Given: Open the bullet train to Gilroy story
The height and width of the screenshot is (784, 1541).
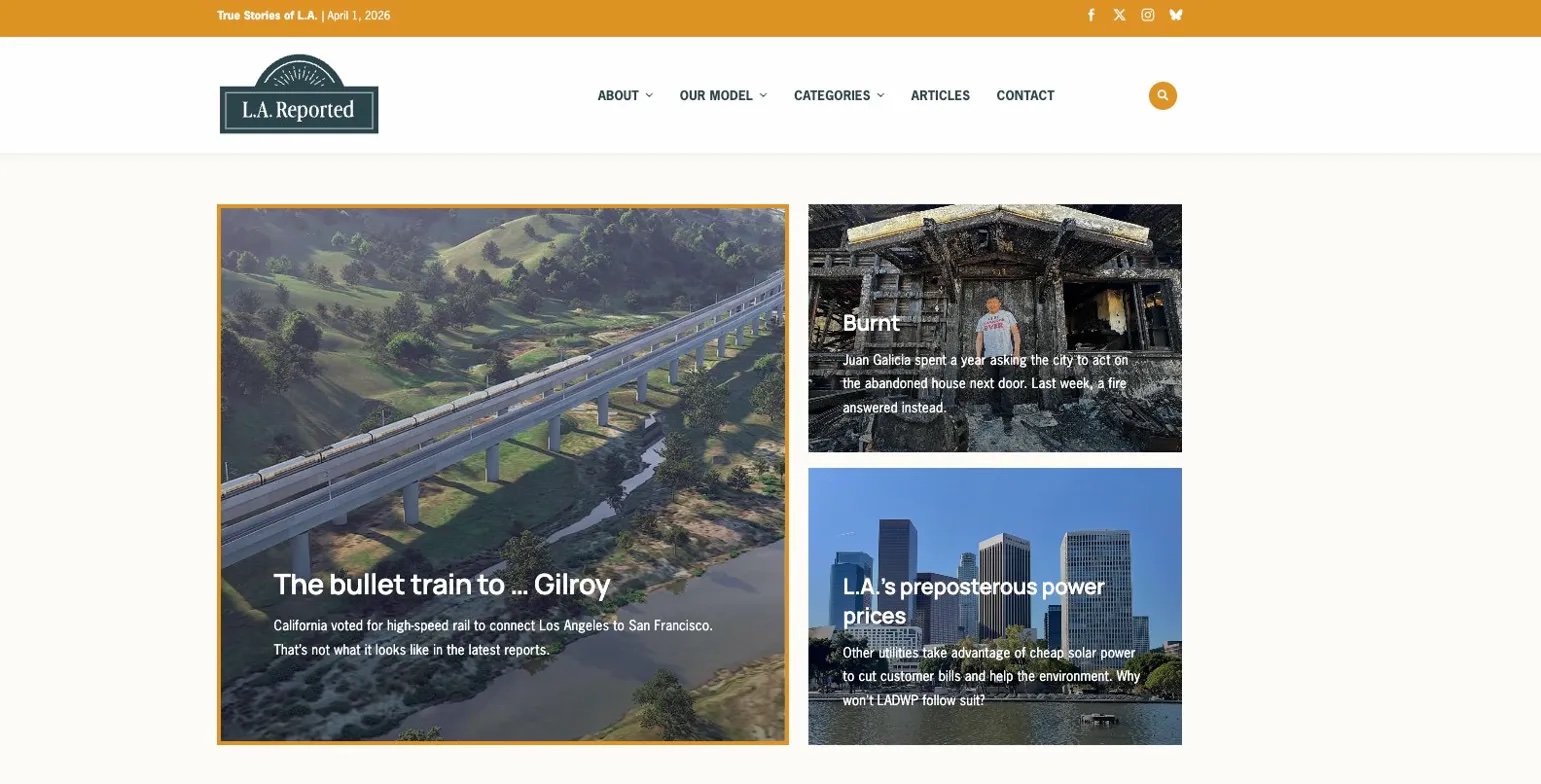Looking at the screenshot, I should [x=441, y=584].
